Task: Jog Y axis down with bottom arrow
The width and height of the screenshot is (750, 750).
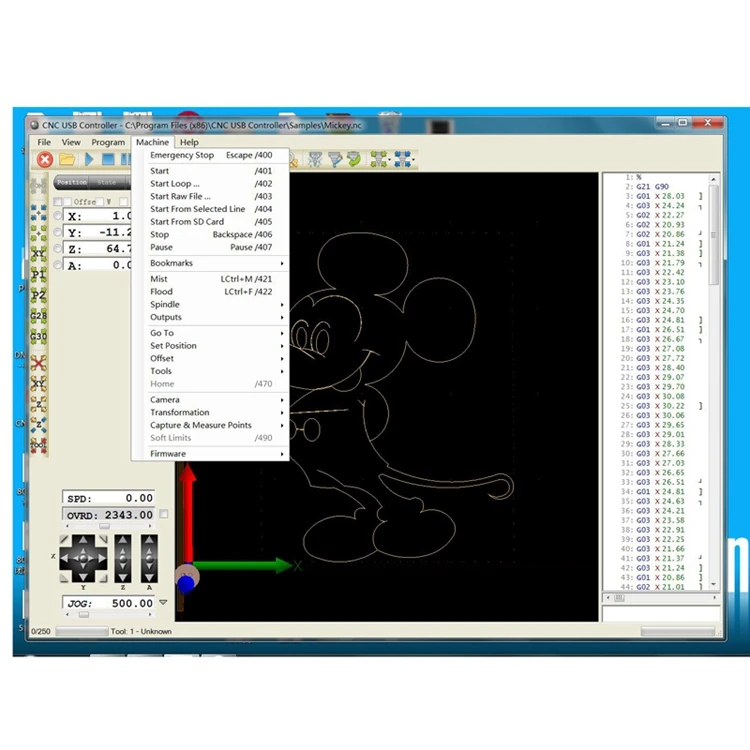Action: [83, 577]
